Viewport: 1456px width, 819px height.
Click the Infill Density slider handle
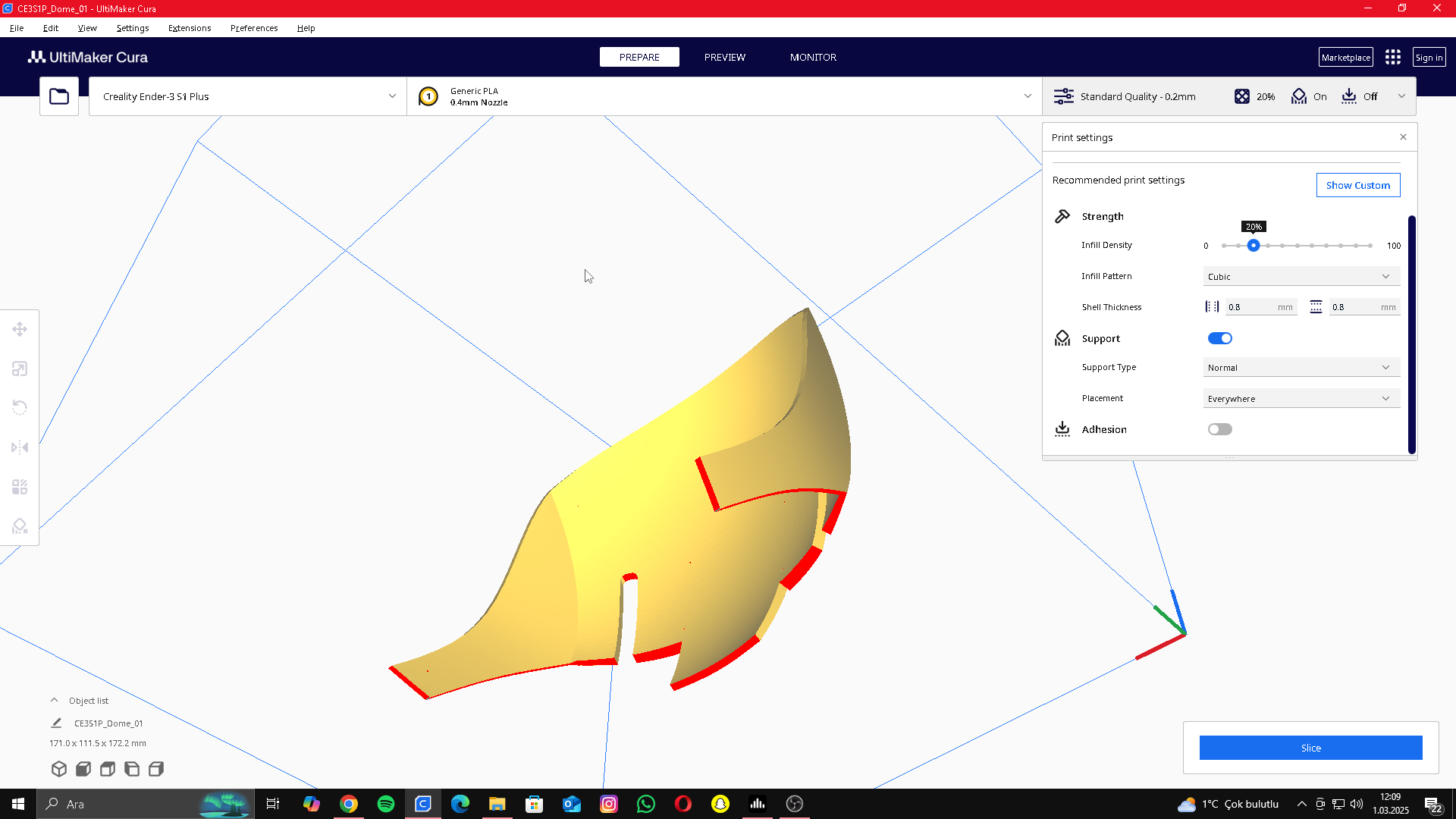pyautogui.click(x=1254, y=246)
